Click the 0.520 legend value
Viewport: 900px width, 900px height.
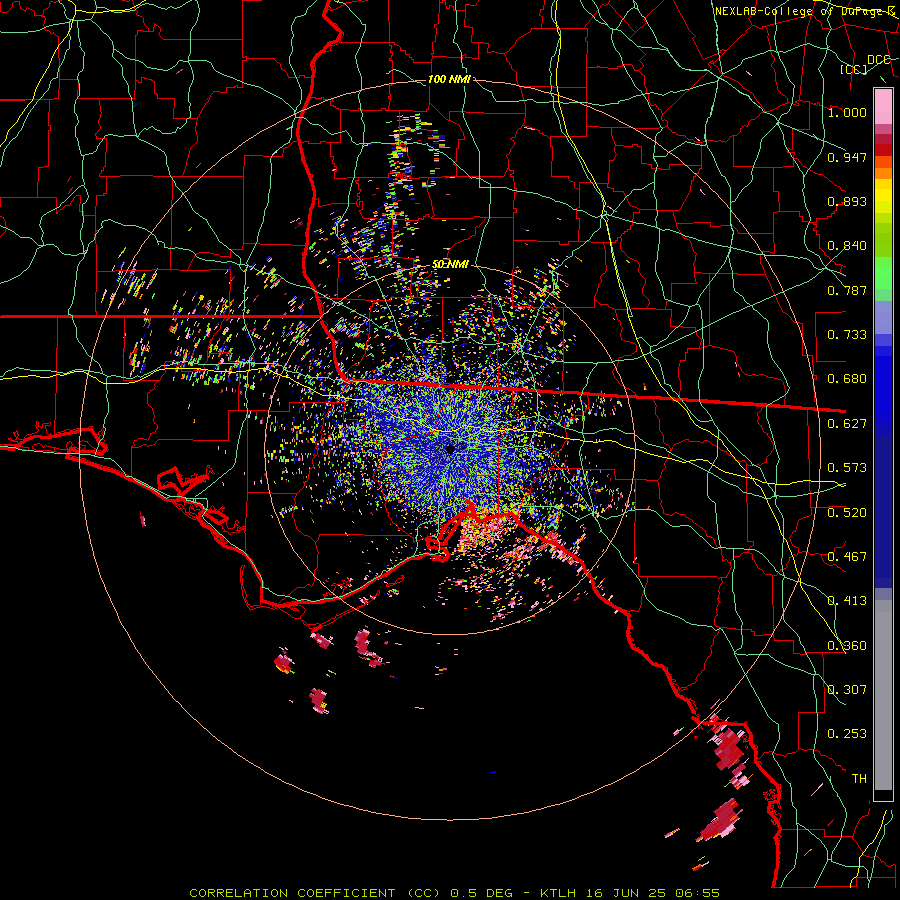click(x=847, y=513)
